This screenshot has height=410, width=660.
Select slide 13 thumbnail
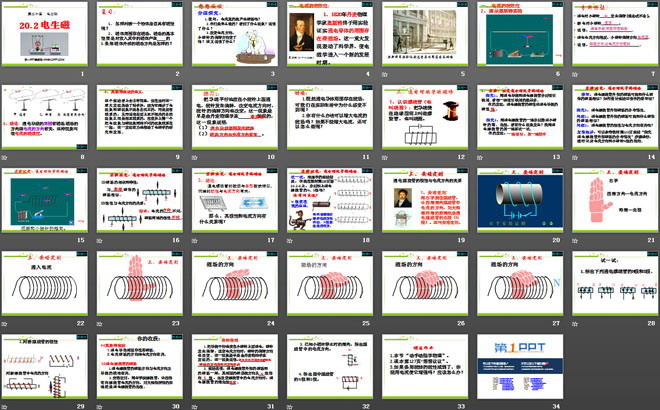[x=520, y=117]
